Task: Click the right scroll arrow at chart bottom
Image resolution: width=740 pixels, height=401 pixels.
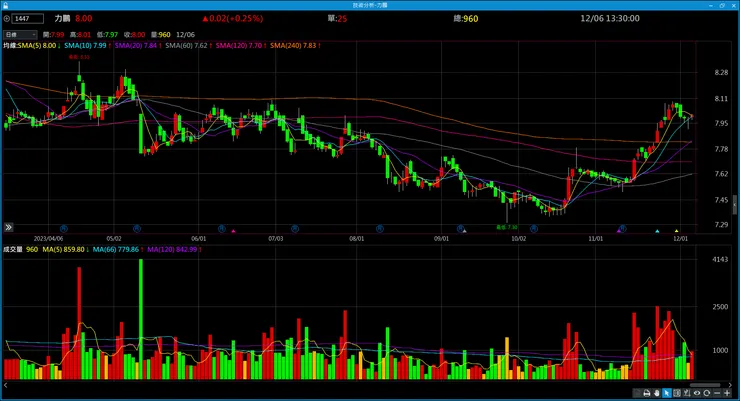Action: pyautogui.click(x=730, y=385)
